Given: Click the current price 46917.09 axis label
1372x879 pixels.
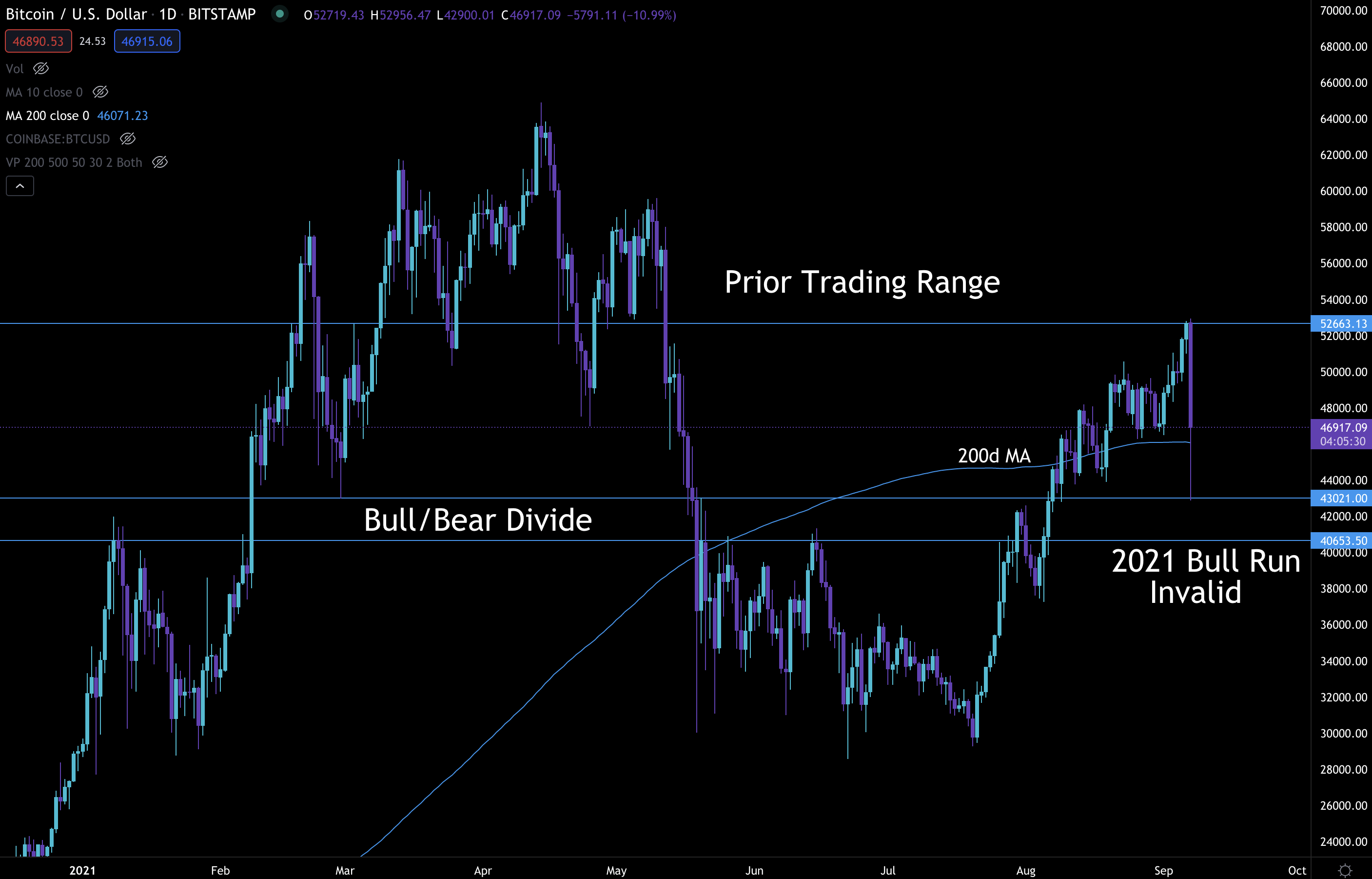Looking at the screenshot, I should [x=1342, y=427].
